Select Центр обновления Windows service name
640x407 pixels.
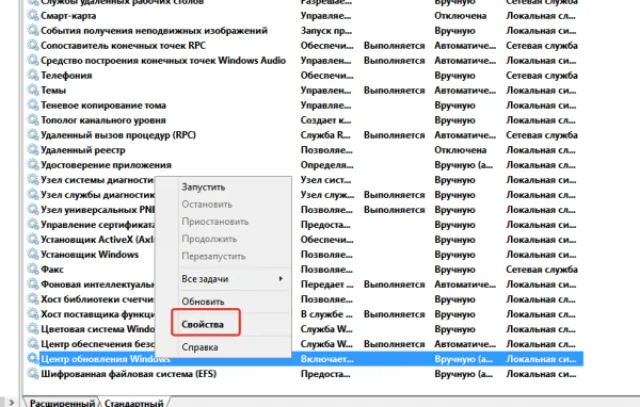pos(105,359)
